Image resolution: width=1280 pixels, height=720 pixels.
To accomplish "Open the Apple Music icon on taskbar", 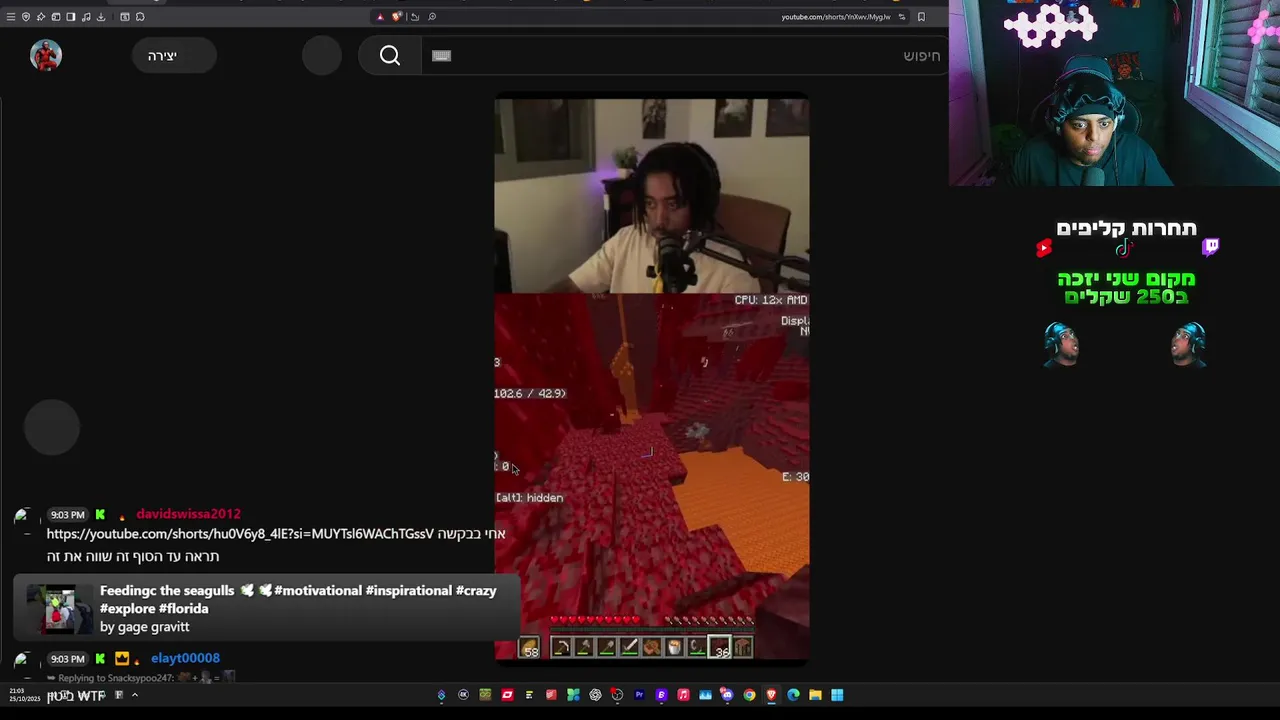I will (683, 695).
